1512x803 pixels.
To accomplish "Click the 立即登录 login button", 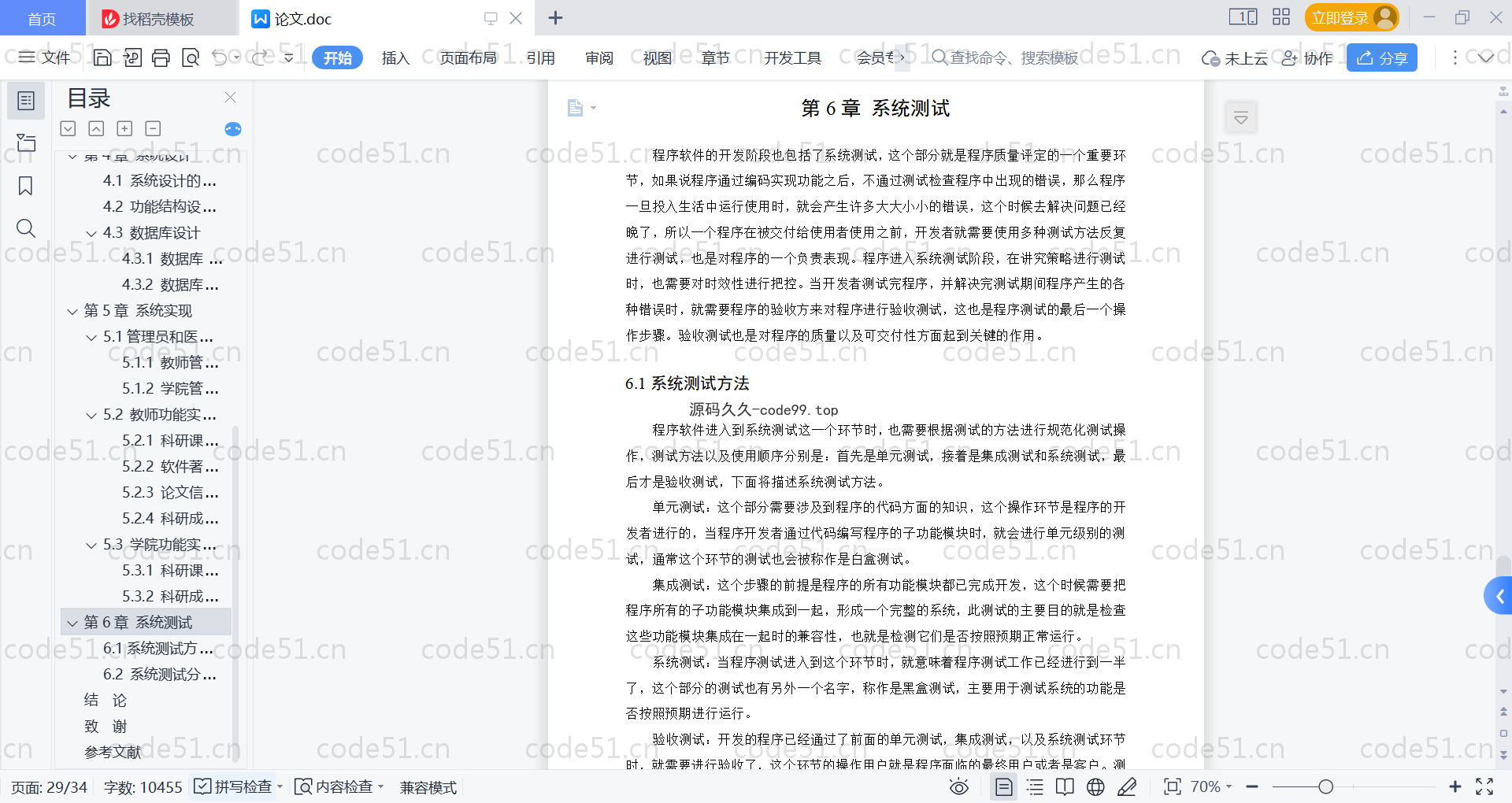I will click(x=1351, y=17).
